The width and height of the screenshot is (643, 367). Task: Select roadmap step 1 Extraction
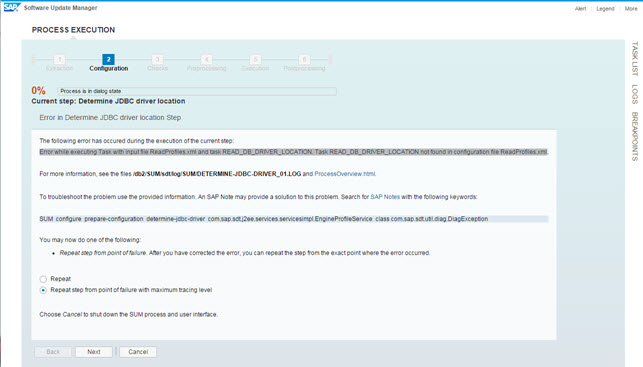[59, 63]
